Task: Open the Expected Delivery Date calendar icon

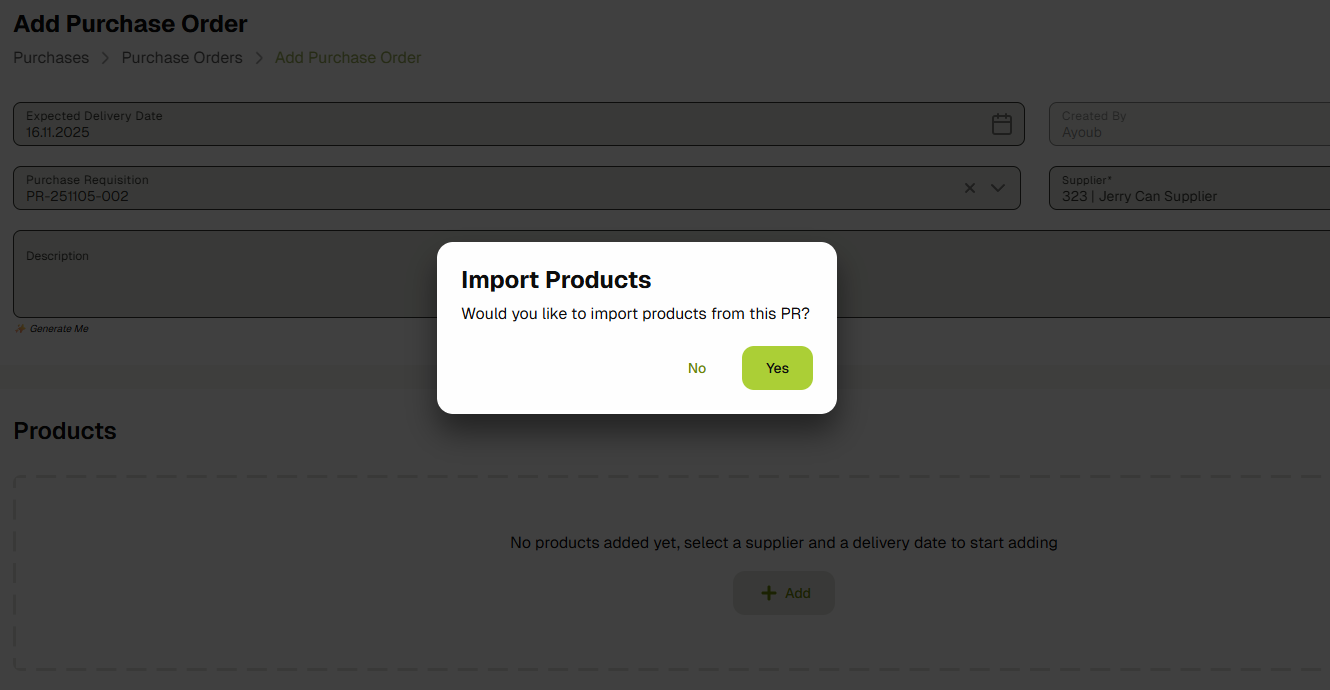Action: [1002, 124]
